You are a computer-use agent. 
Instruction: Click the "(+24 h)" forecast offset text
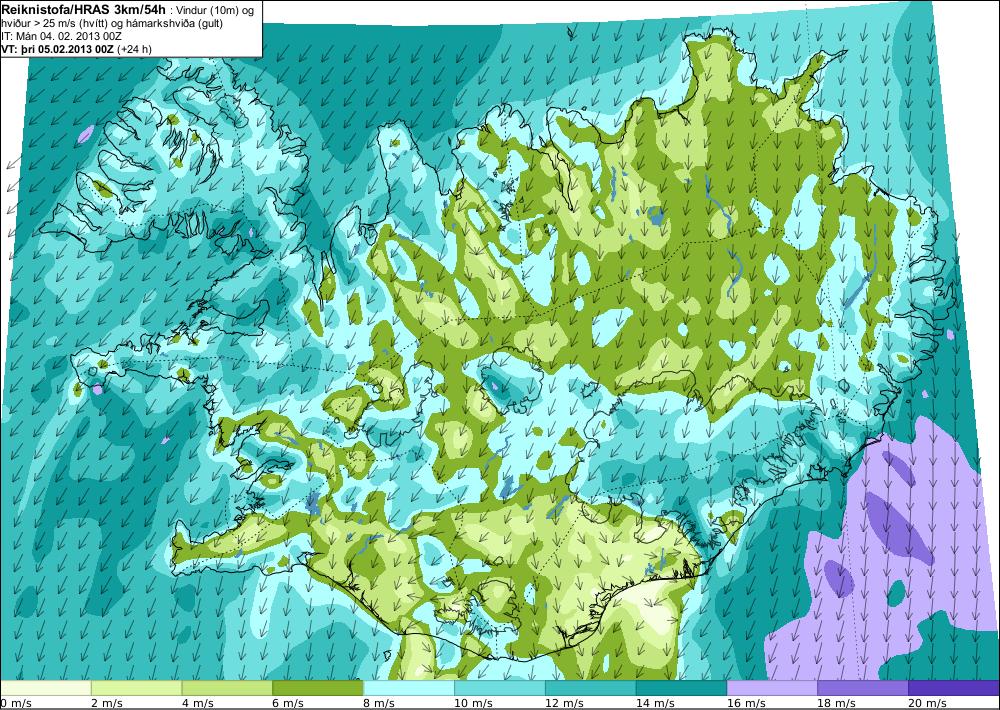[135, 49]
